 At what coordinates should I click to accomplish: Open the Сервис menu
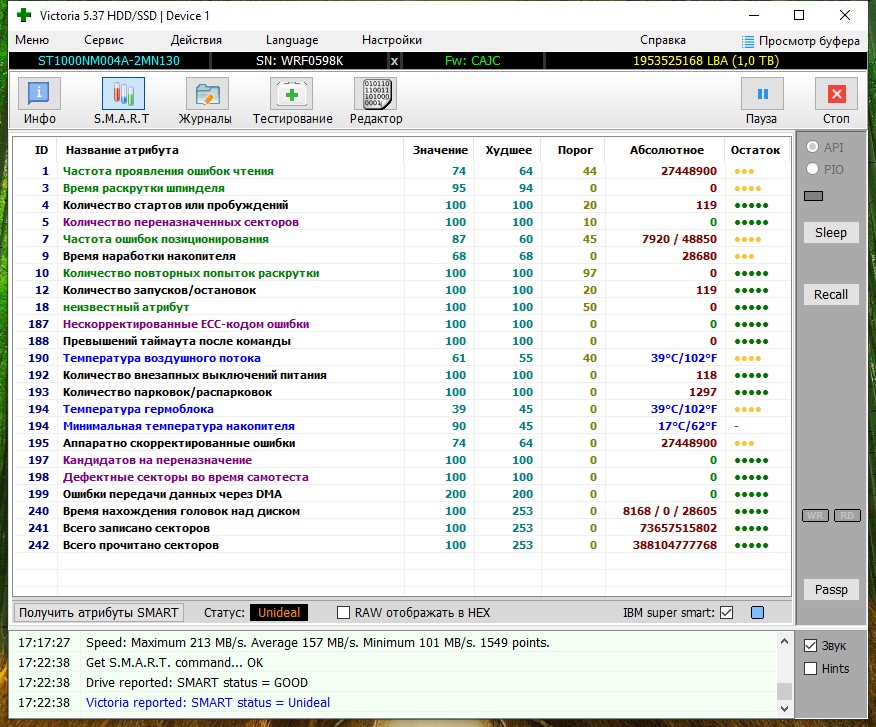[x=104, y=40]
